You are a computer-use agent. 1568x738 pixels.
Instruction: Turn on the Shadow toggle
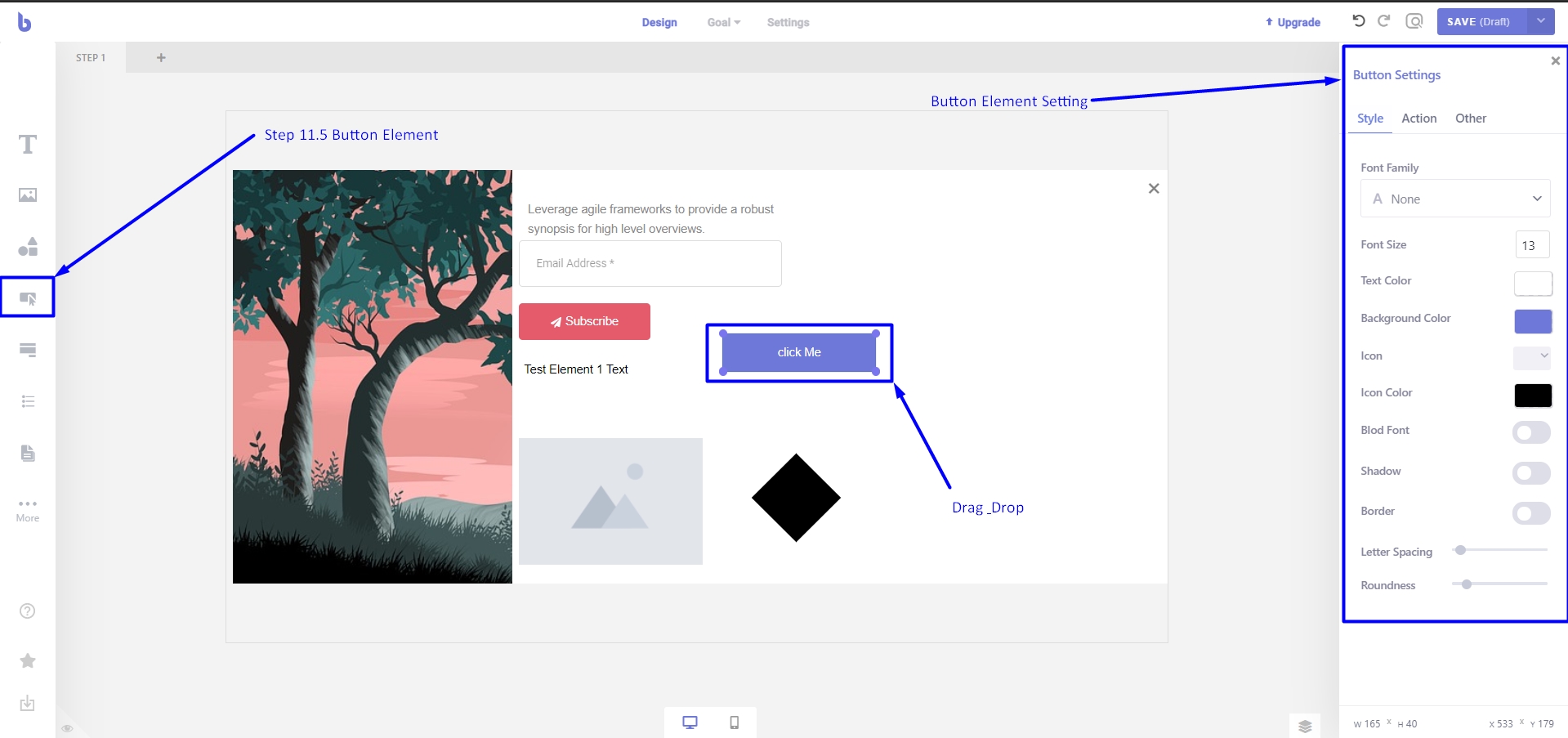(1531, 472)
